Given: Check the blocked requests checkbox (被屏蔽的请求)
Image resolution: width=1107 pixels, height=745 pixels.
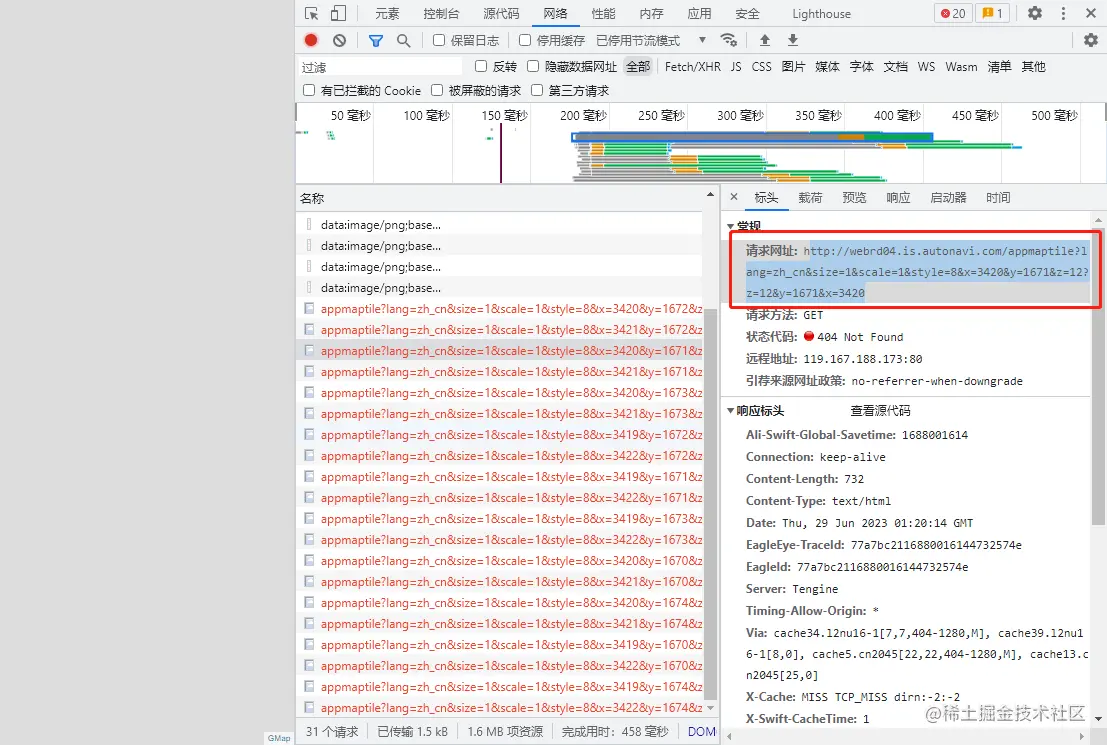Looking at the screenshot, I should click(437, 90).
